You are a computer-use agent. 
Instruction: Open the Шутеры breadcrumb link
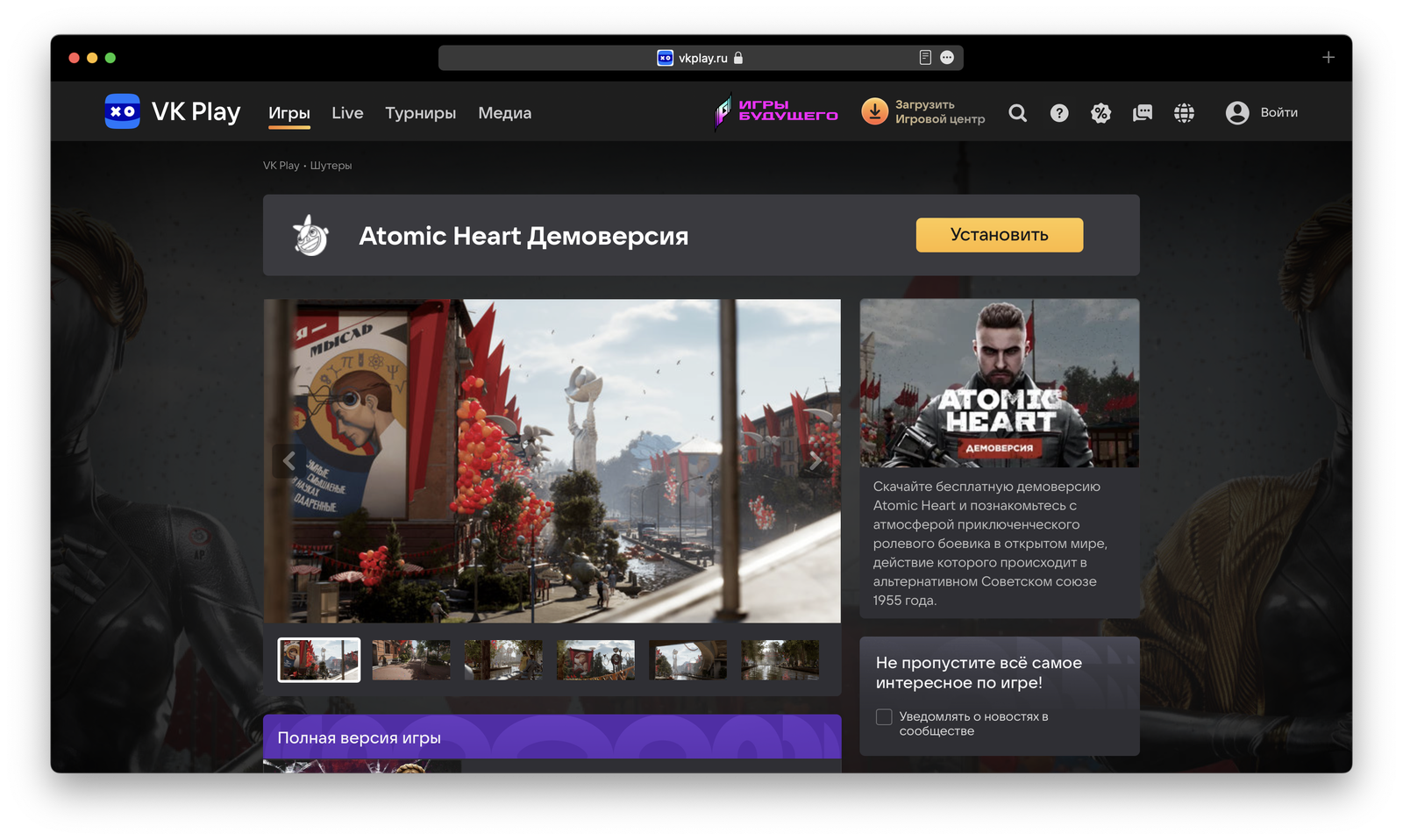pyautogui.click(x=331, y=165)
